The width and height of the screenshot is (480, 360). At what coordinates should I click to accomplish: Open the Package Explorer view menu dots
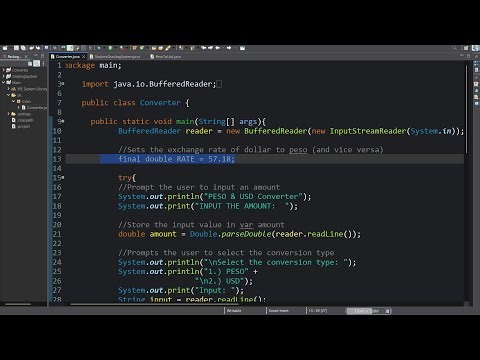pyautogui.click(x=43, y=63)
